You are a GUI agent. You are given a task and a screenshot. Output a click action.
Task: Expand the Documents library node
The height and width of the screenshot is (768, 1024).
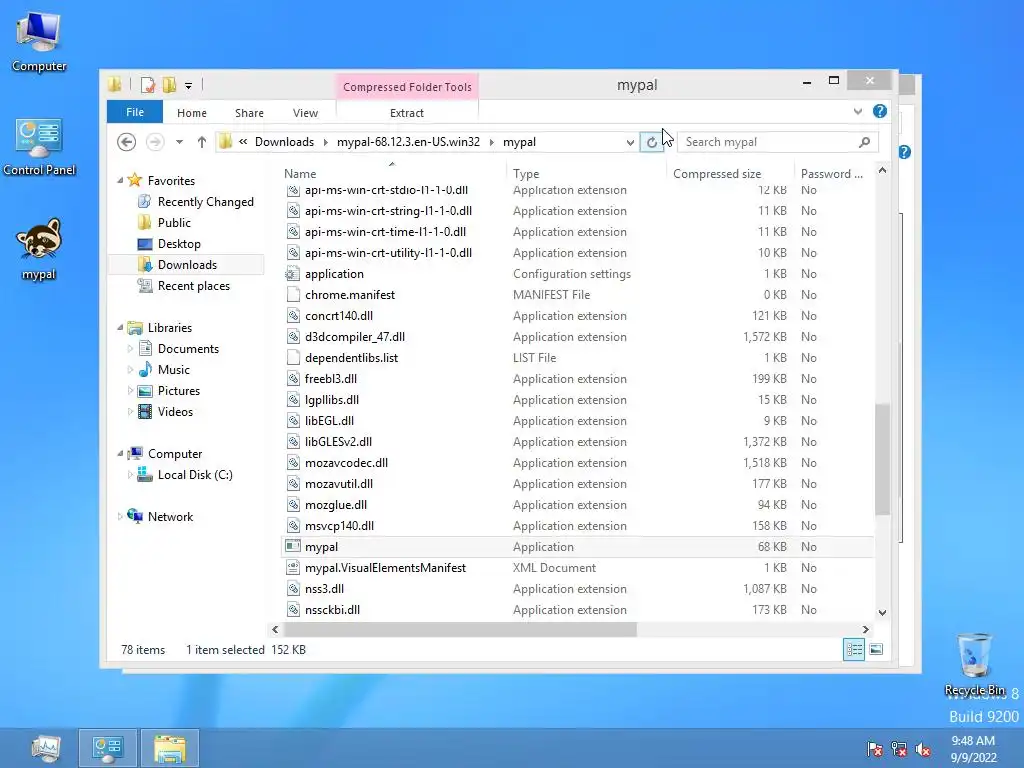pyautogui.click(x=130, y=349)
